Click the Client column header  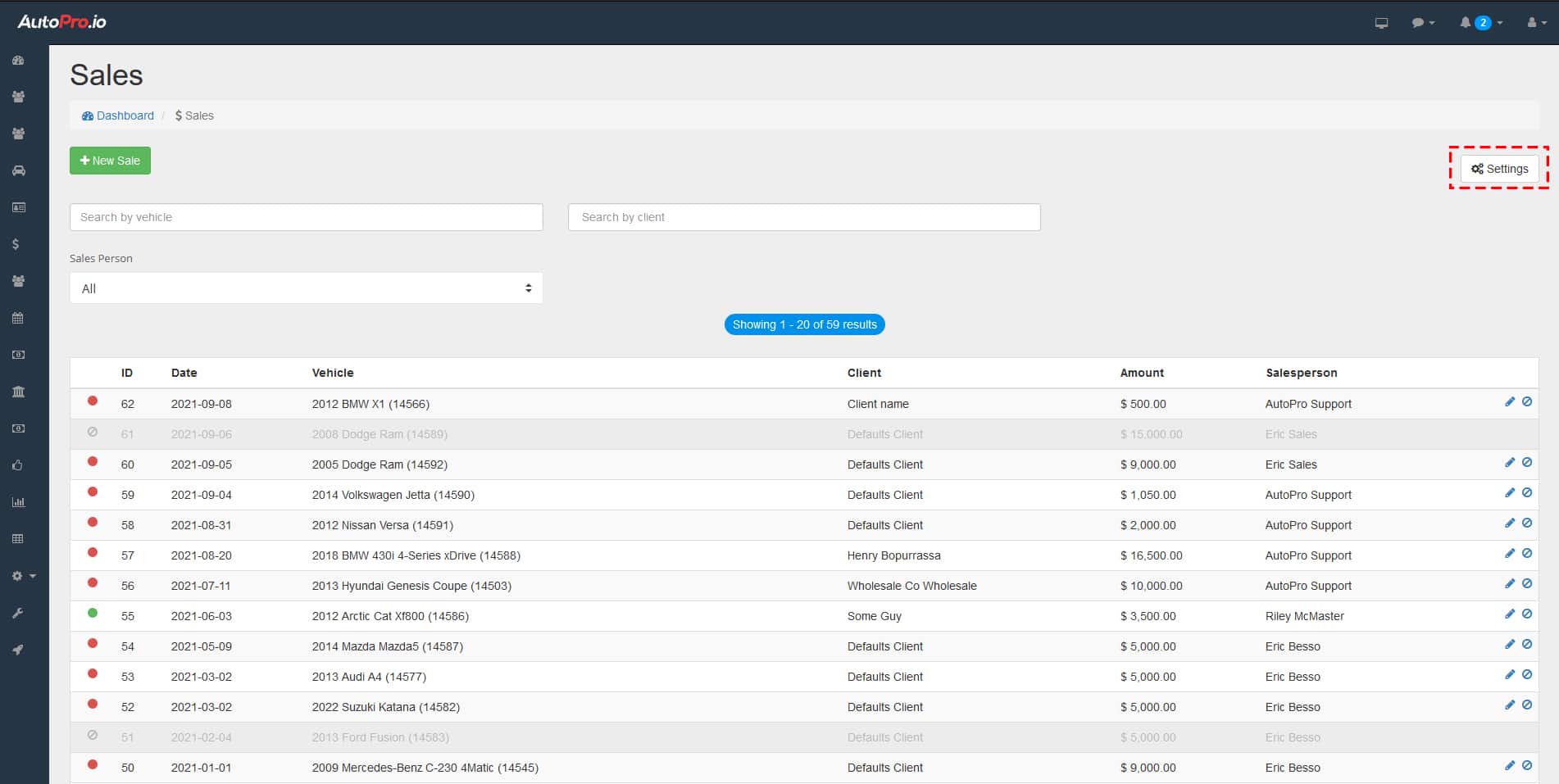(864, 373)
